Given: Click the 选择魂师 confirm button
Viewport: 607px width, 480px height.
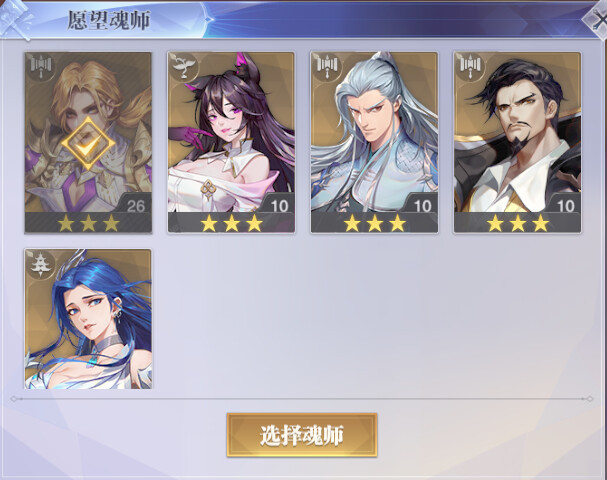Looking at the screenshot, I should tap(302, 435).
